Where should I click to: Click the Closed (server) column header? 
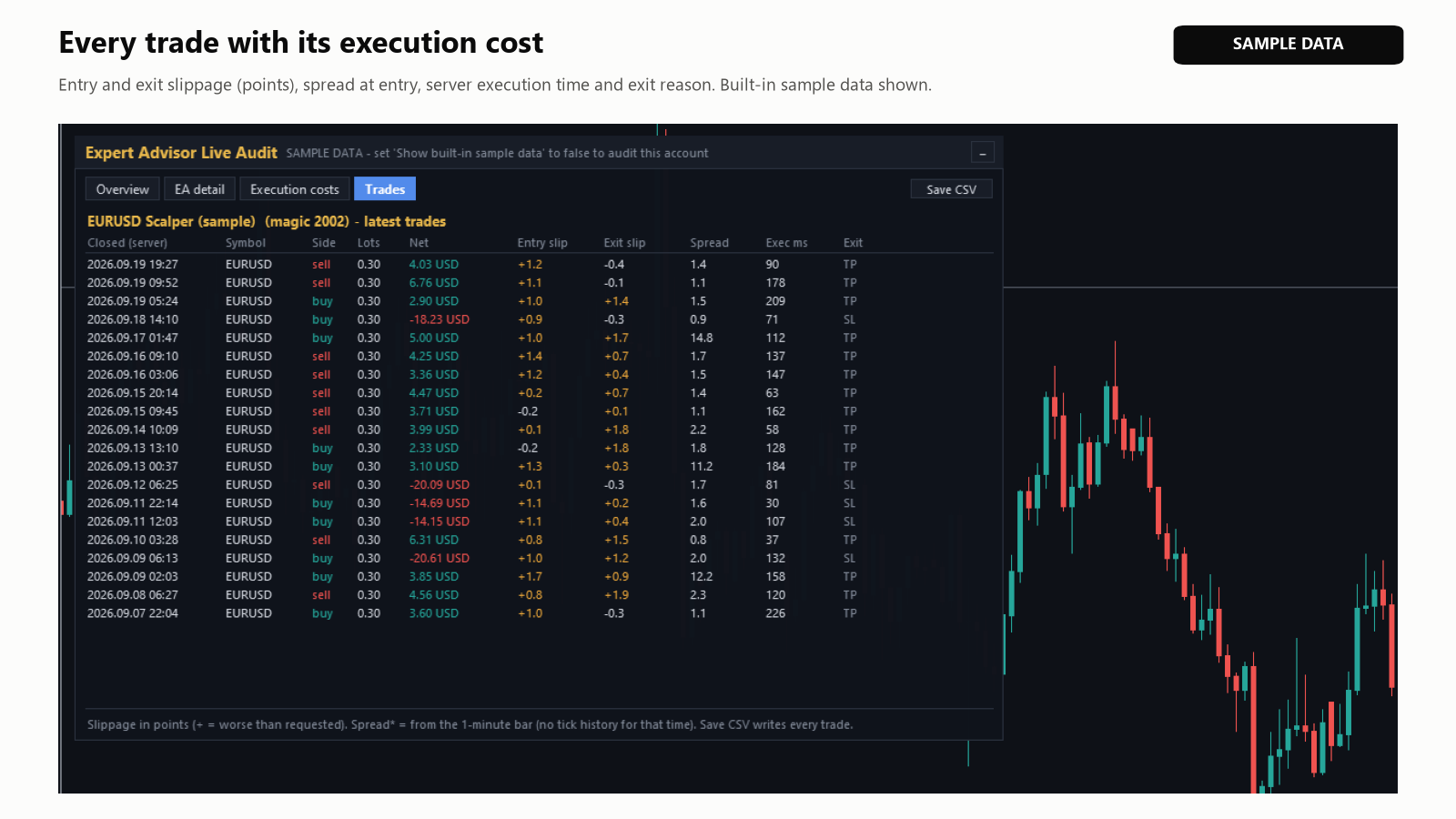pyautogui.click(x=127, y=243)
